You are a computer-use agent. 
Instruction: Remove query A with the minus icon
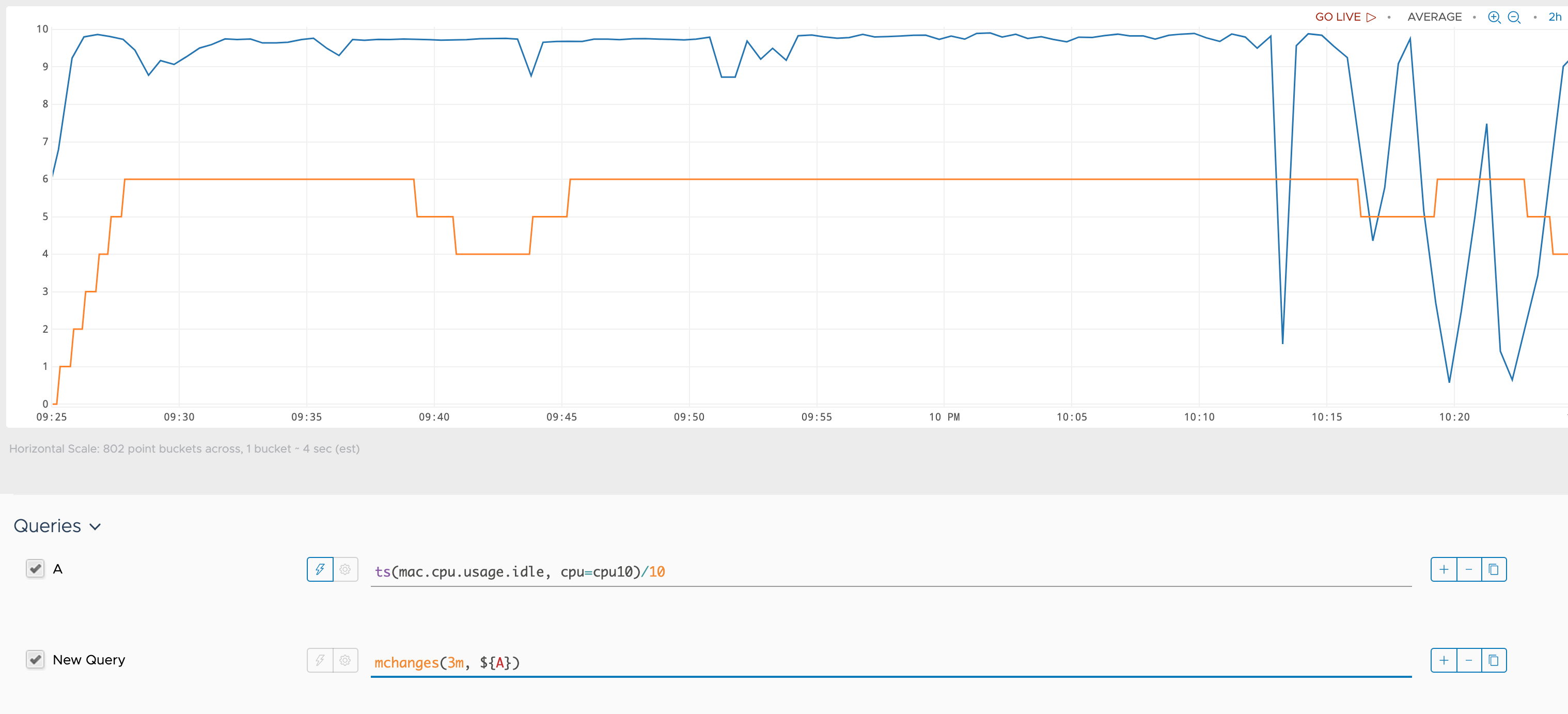coord(1469,569)
